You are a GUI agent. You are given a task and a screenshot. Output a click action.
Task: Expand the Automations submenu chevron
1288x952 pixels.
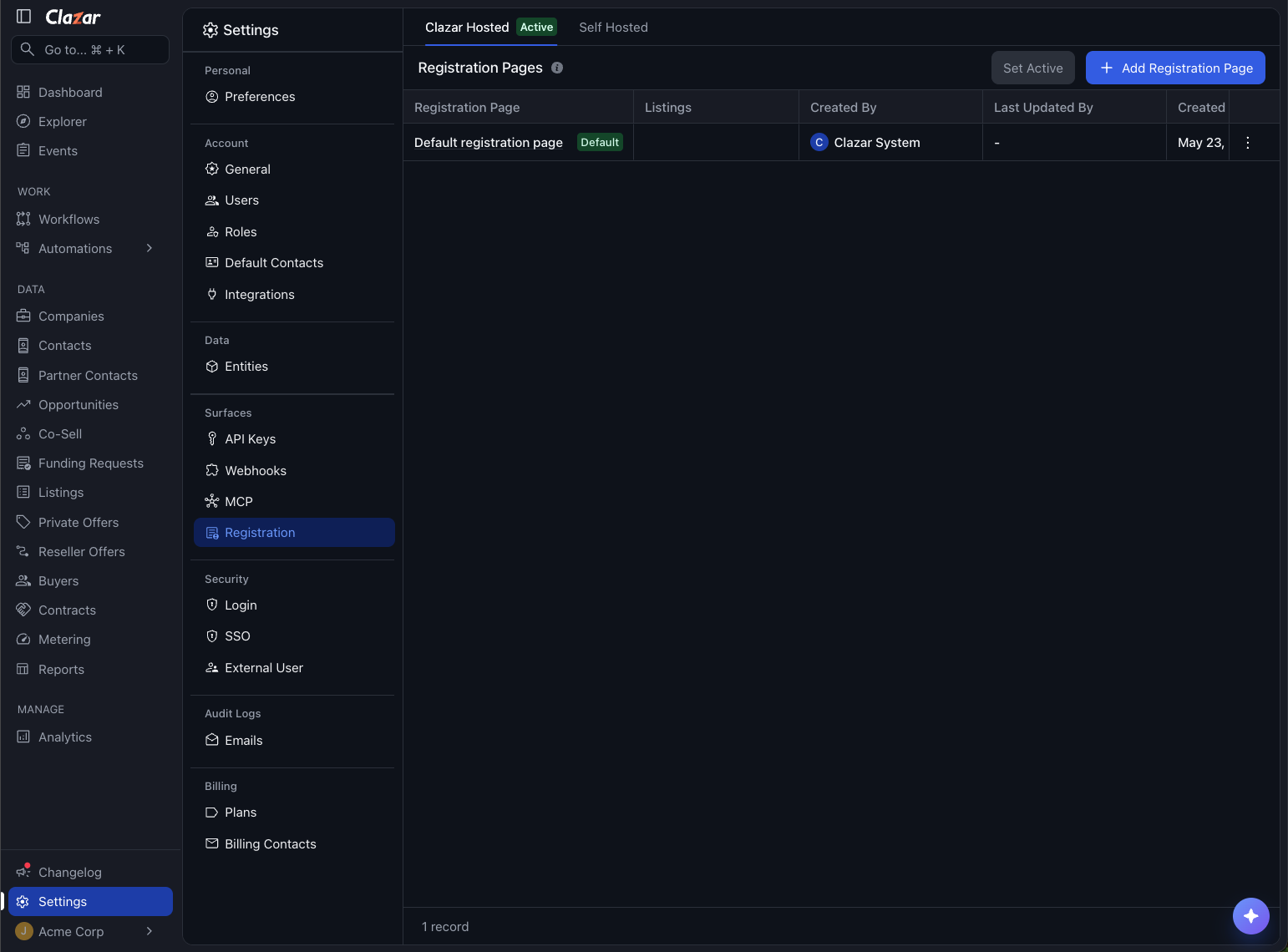[x=150, y=248]
